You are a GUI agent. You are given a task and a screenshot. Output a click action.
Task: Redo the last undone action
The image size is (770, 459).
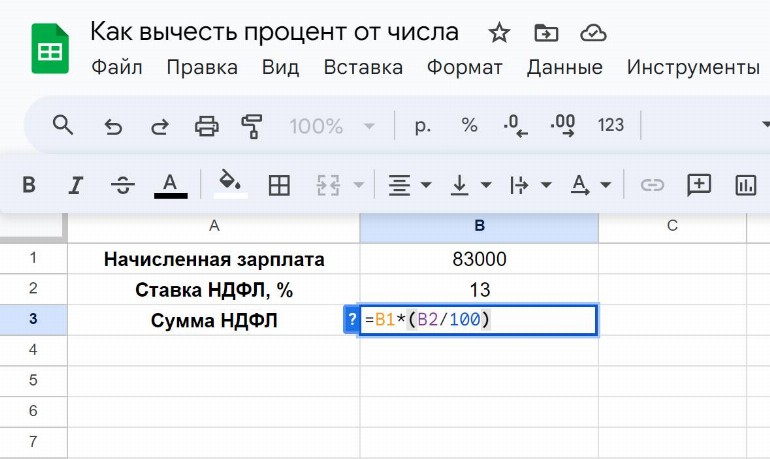click(159, 126)
